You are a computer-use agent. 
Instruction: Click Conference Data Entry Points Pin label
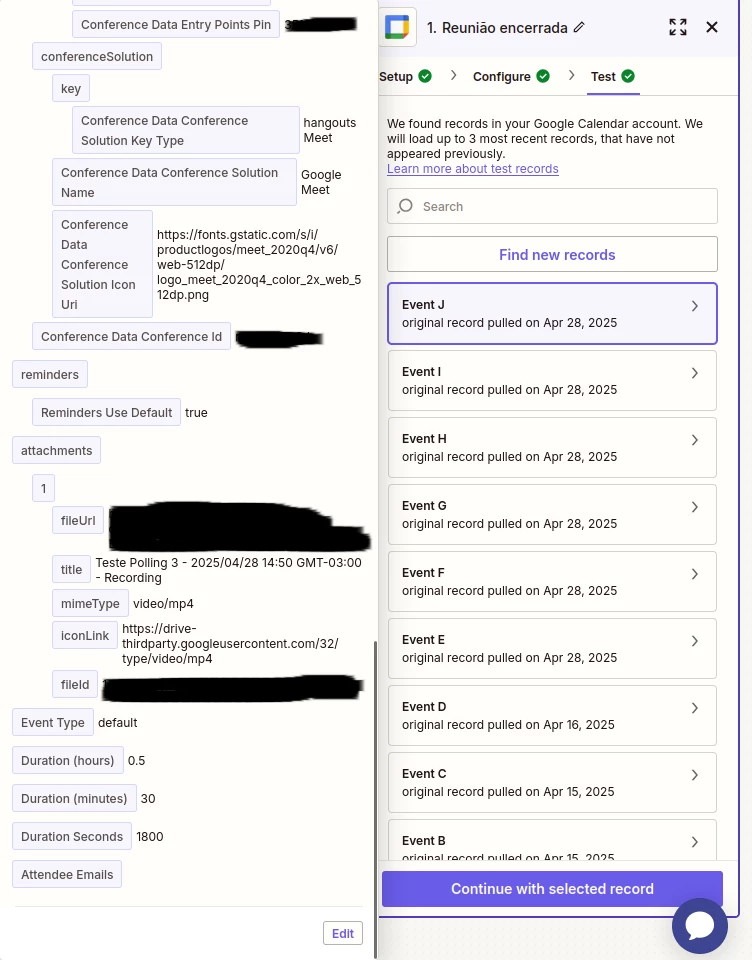click(x=176, y=24)
